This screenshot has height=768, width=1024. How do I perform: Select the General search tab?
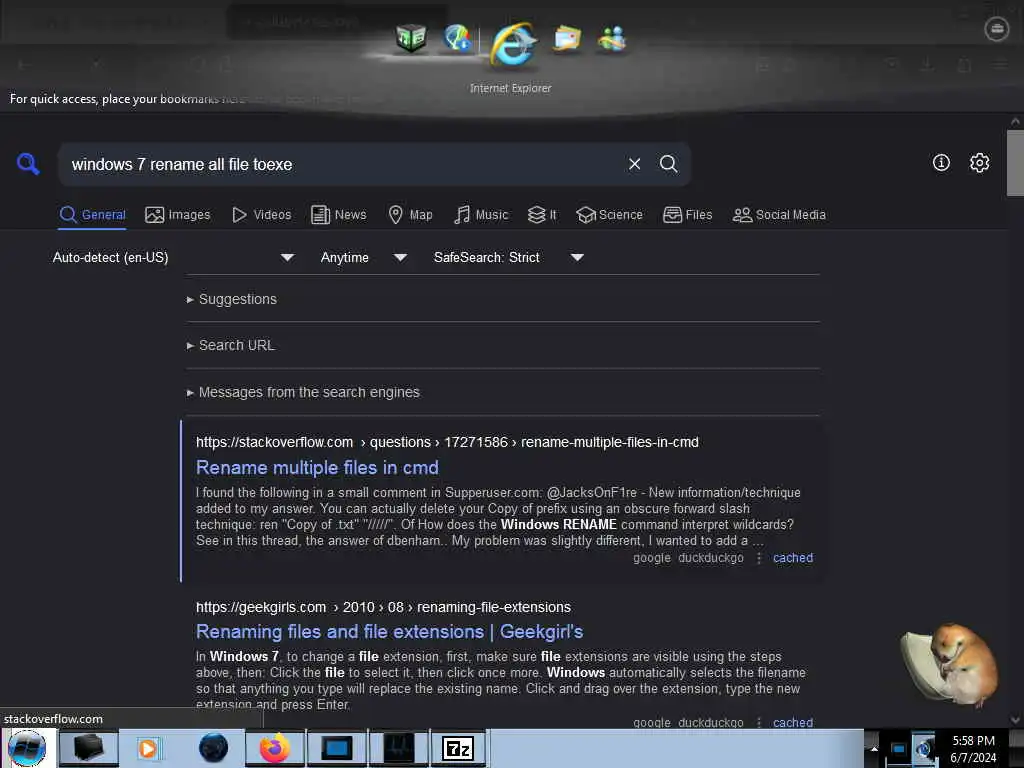[92, 215]
